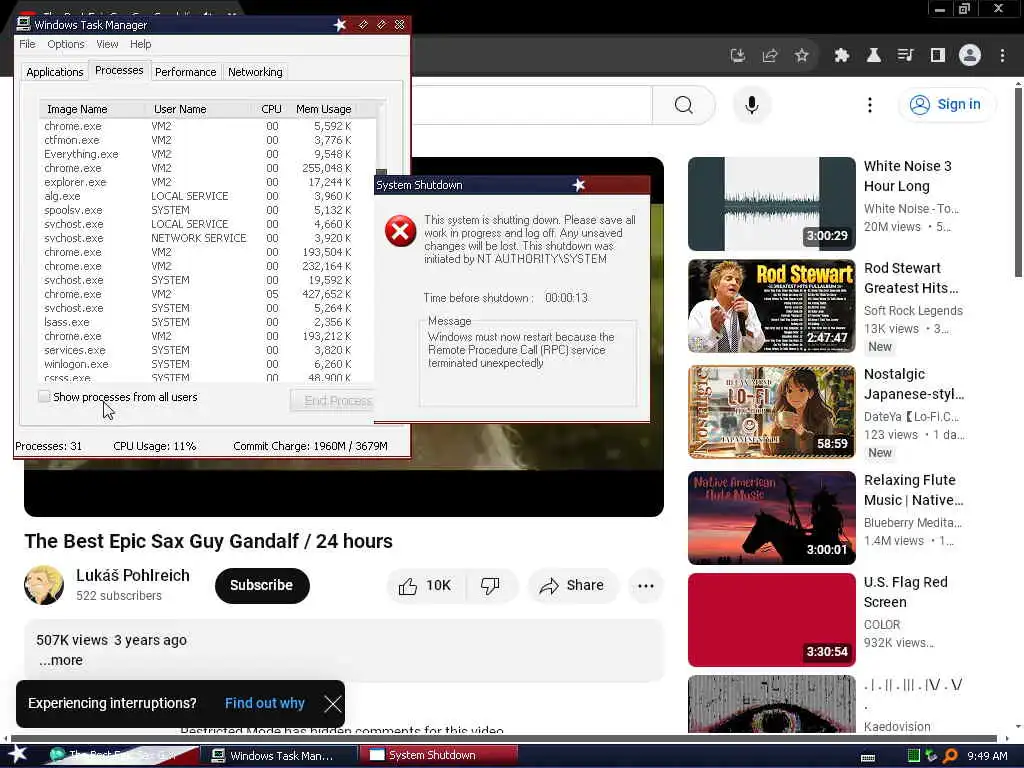Click the Task Manager title bar star icon
This screenshot has width=1024, height=768.
click(340, 25)
